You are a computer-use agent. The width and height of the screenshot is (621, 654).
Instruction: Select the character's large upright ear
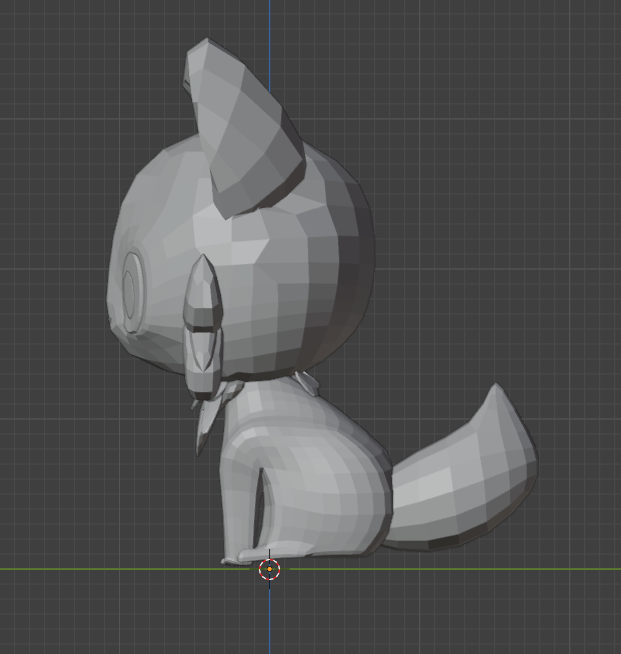[x=245, y=135]
